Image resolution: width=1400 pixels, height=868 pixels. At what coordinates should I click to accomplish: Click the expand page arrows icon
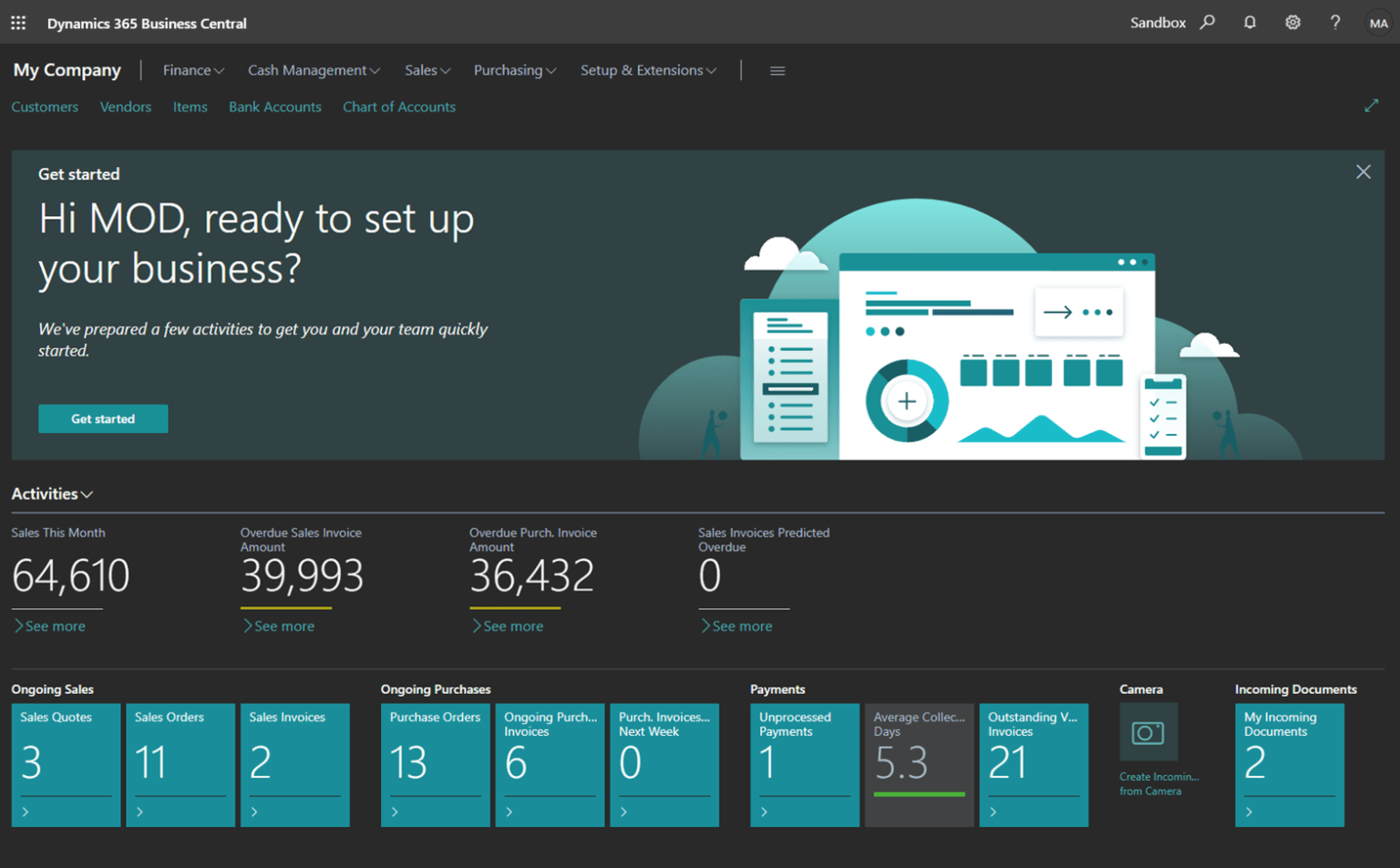point(1372,106)
